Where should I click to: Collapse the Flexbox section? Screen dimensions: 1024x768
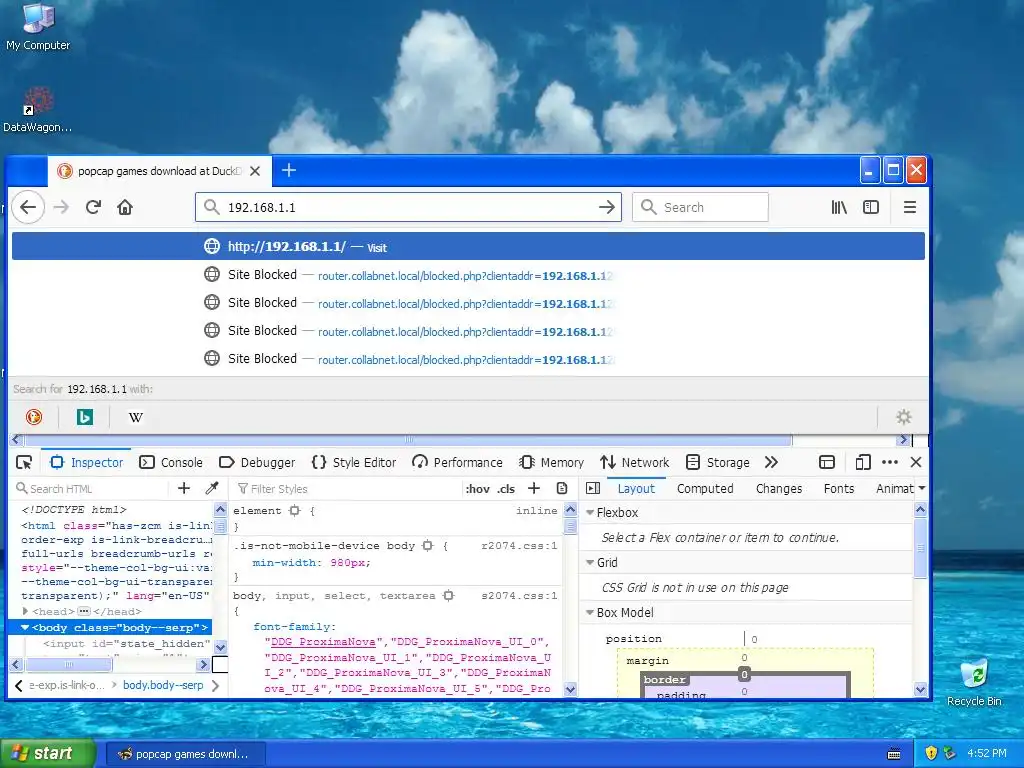coord(590,513)
